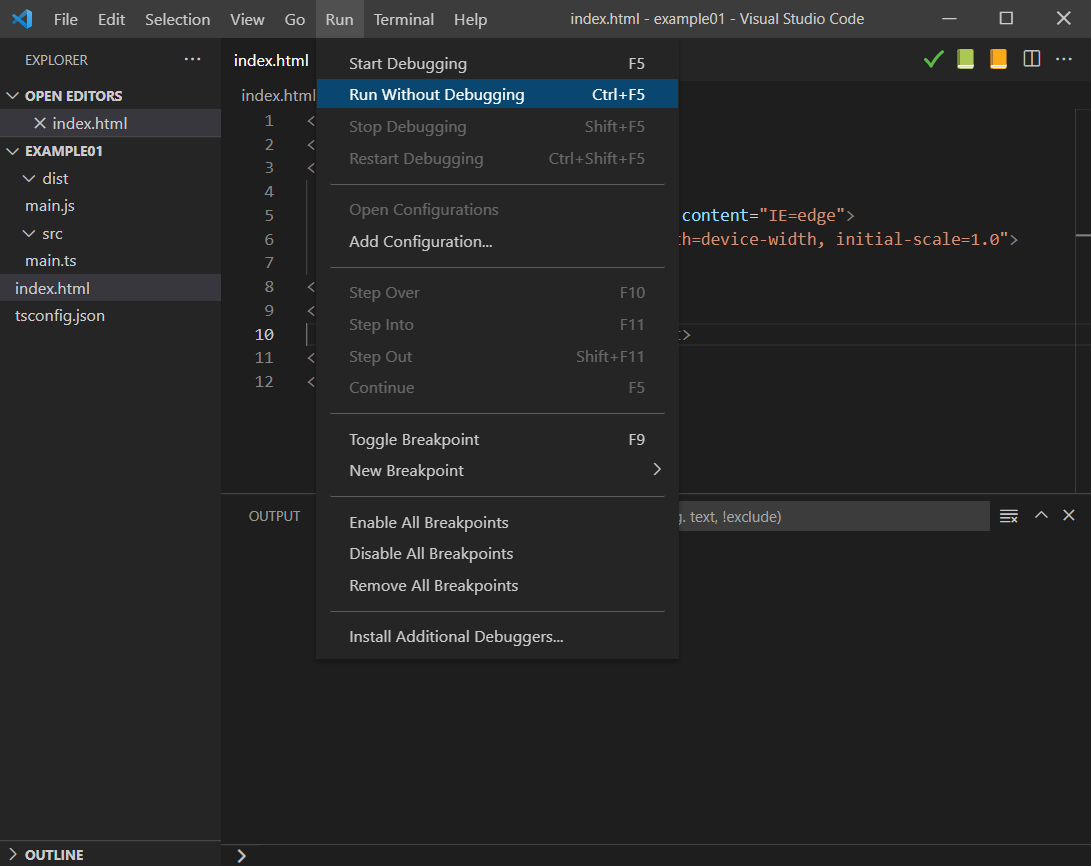1091x866 pixels.
Task: Open main.ts in the explorer
Action: click(51, 261)
